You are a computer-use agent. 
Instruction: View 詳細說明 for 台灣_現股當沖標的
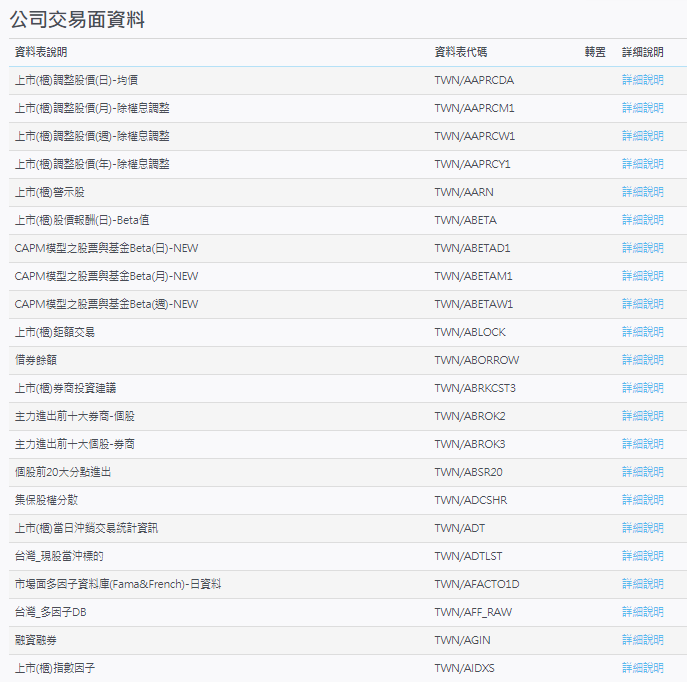click(642, 556)
